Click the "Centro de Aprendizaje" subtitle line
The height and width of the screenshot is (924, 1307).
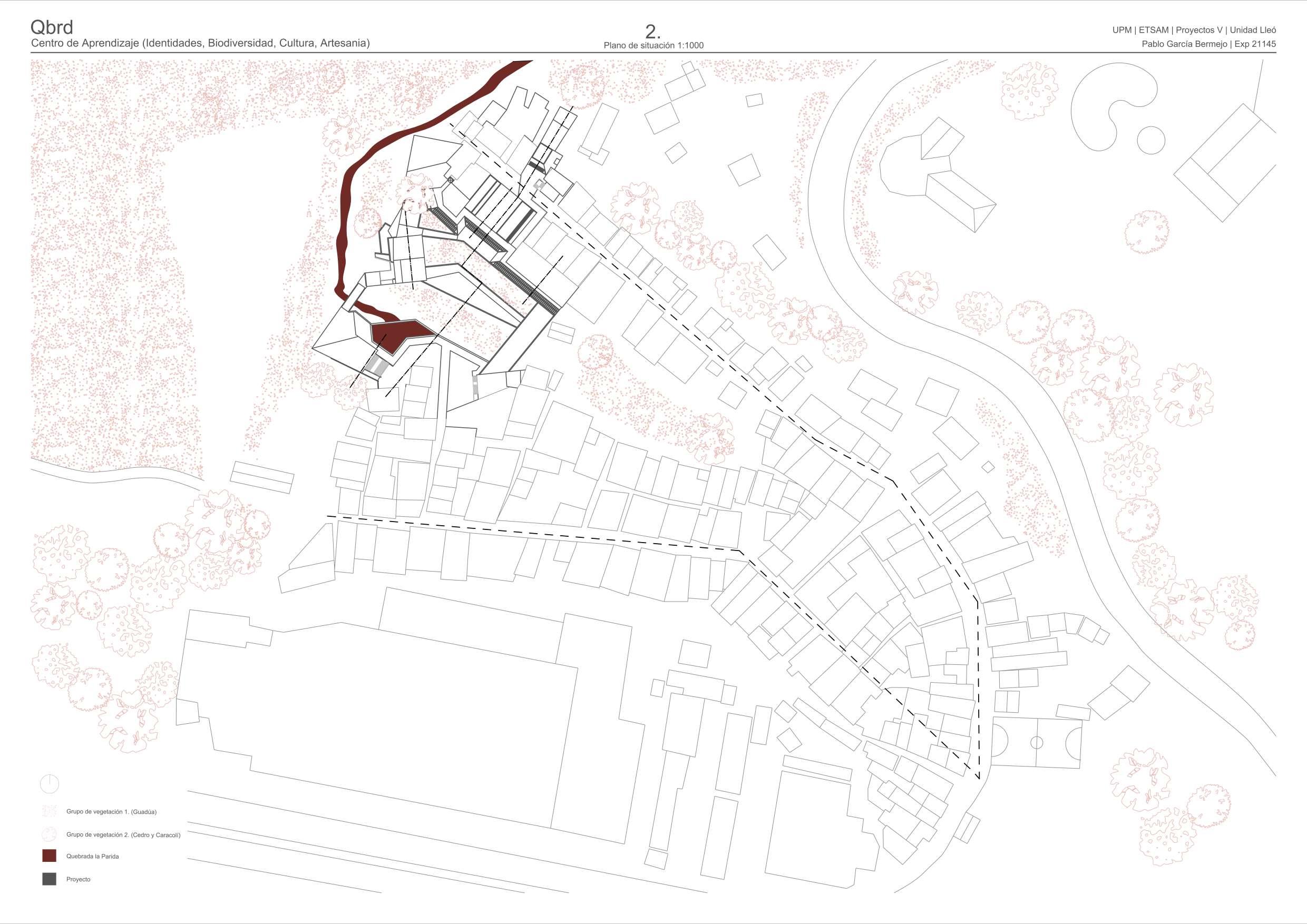[x=200, y=43]
